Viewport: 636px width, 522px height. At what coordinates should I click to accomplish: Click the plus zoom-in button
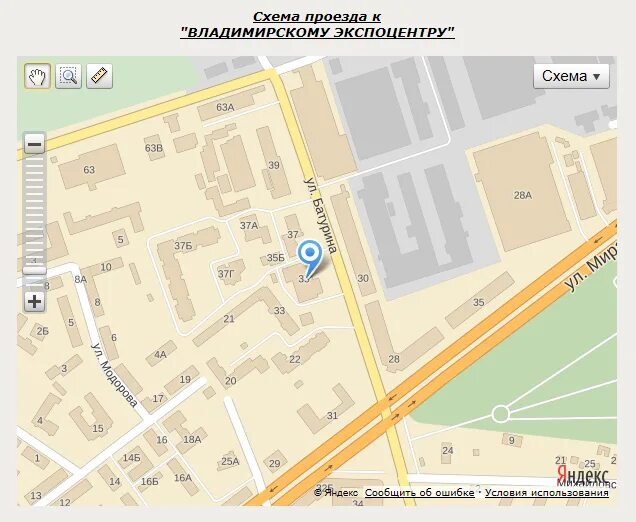click(x=34, y=301)
